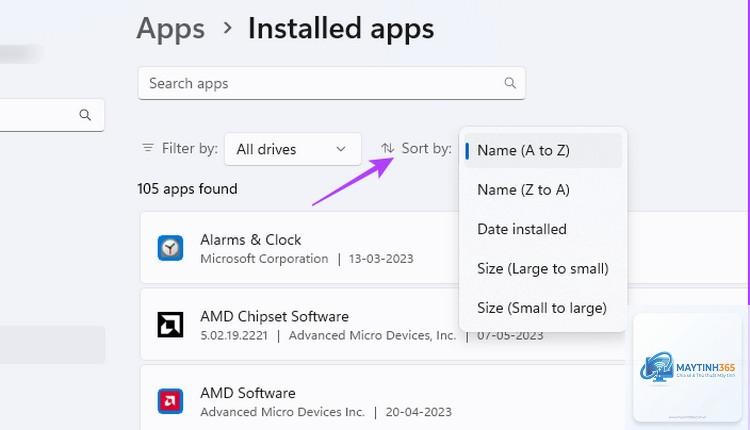
Task: Click the Sort by label
Action: tap(426, 148)
